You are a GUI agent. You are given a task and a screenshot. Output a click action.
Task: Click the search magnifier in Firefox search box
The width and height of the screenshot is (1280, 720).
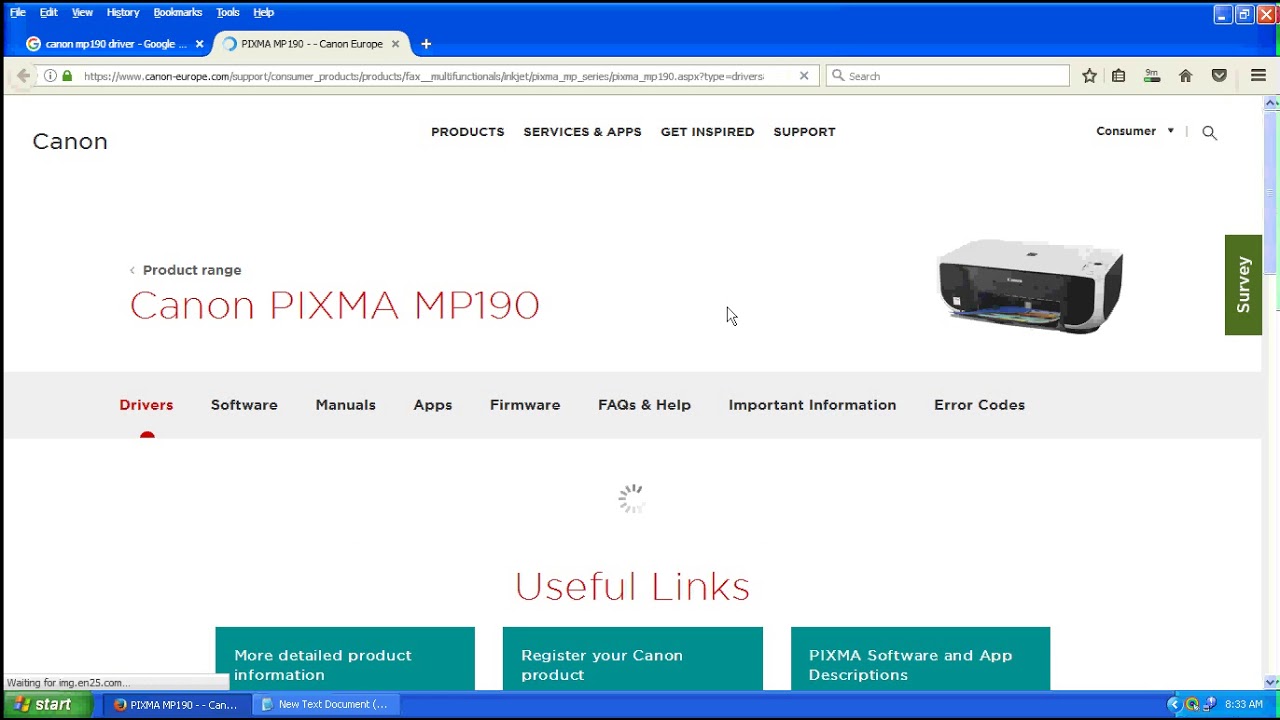pos(838,76)
